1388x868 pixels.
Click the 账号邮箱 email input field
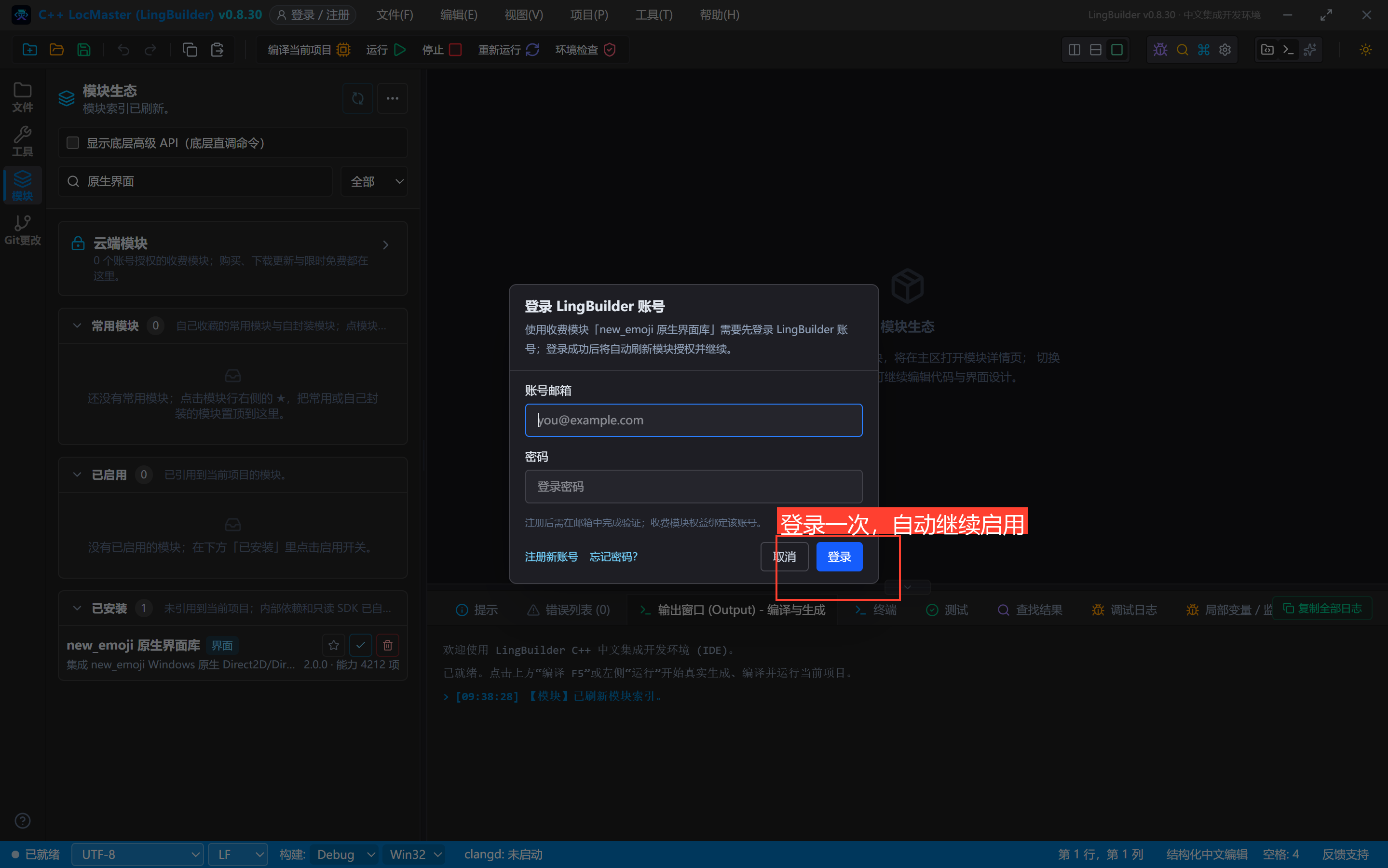[694, 420]
